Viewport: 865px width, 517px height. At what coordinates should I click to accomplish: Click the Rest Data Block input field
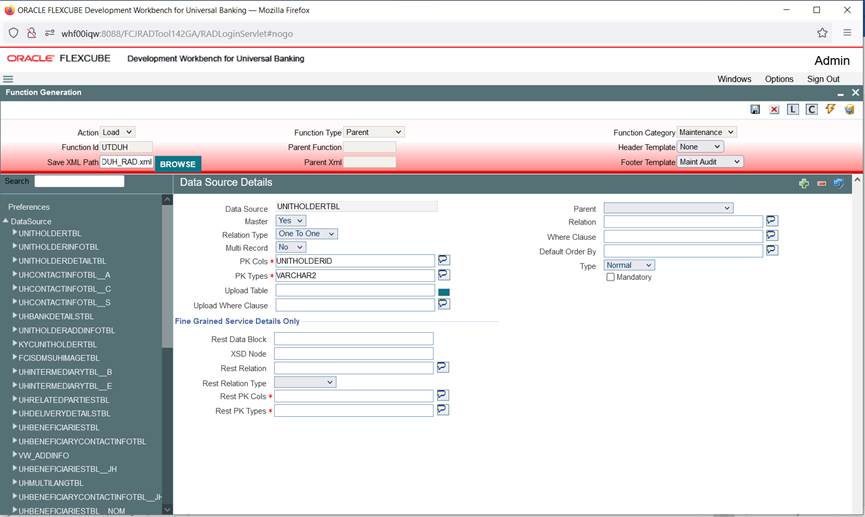coord(354,339)
